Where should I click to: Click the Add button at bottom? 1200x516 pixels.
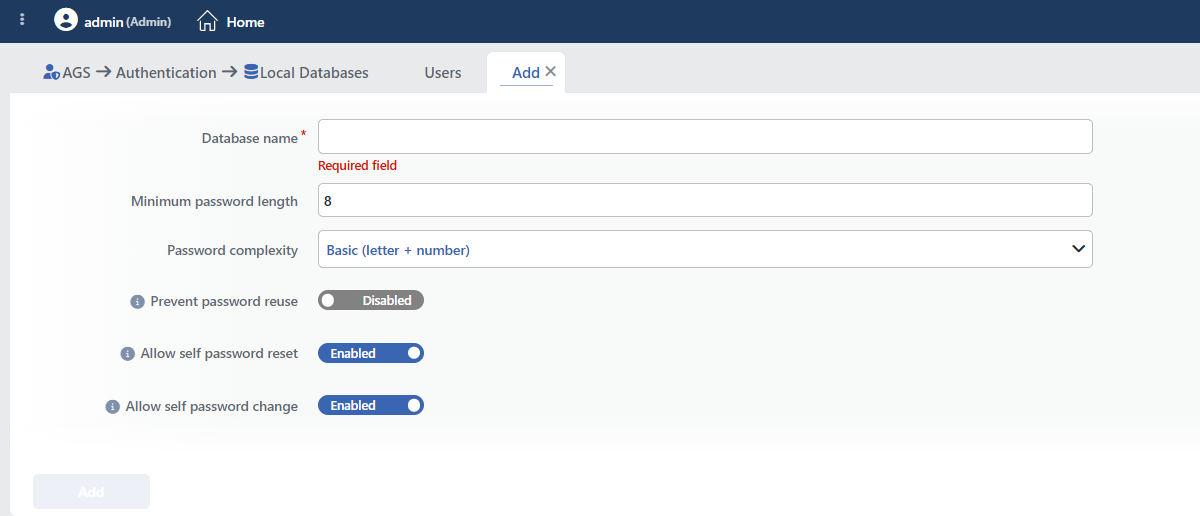(x=91, y=492)
